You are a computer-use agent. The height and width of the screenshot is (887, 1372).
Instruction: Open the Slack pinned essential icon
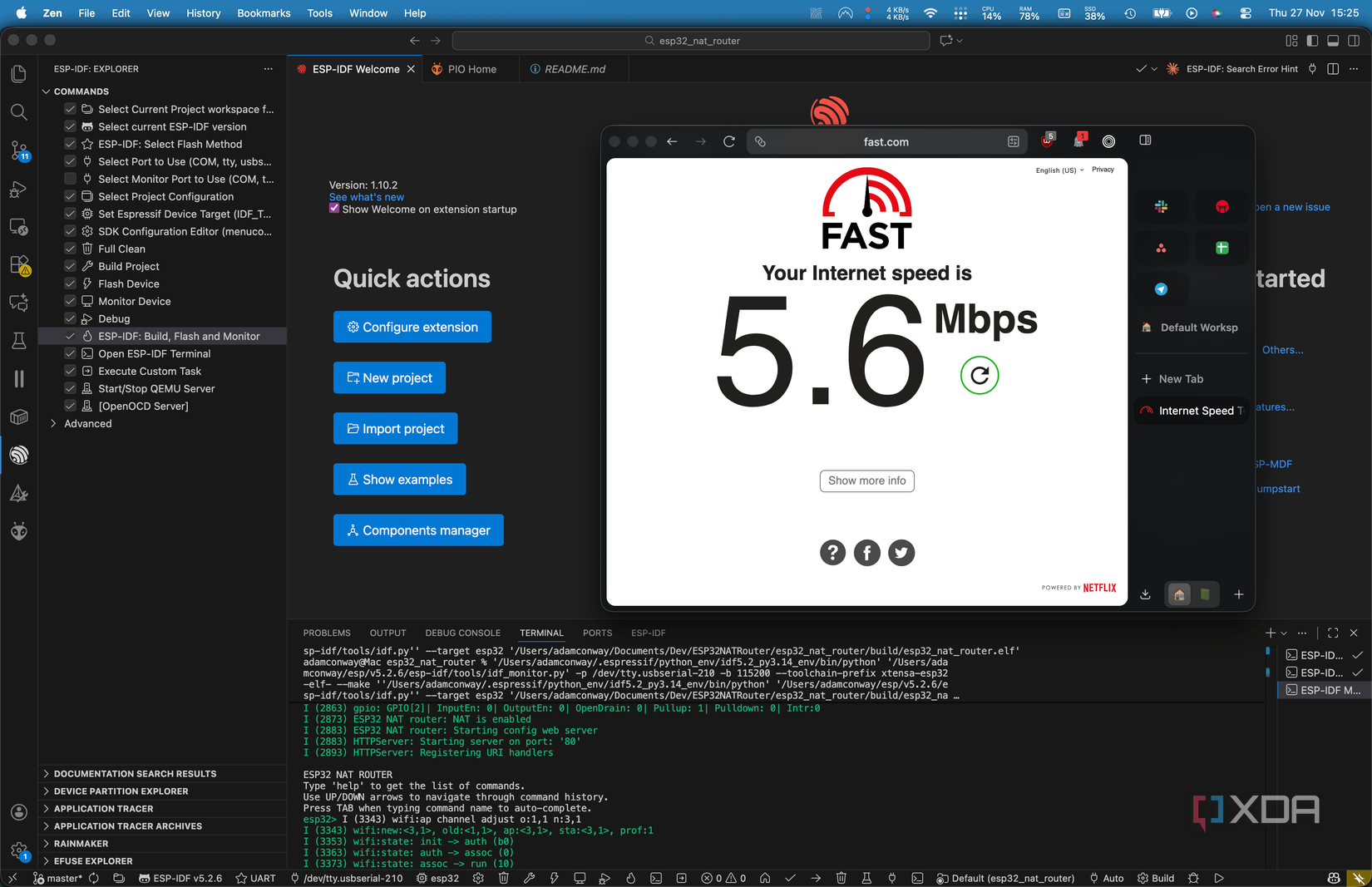[1161, 207]
